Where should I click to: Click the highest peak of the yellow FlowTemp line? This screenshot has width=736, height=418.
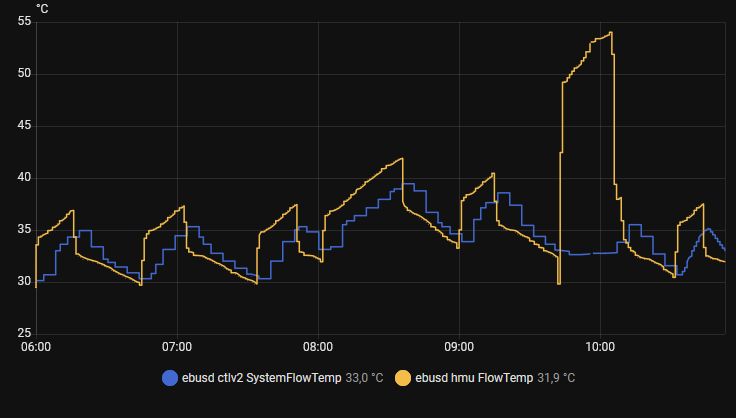point(610,33)
